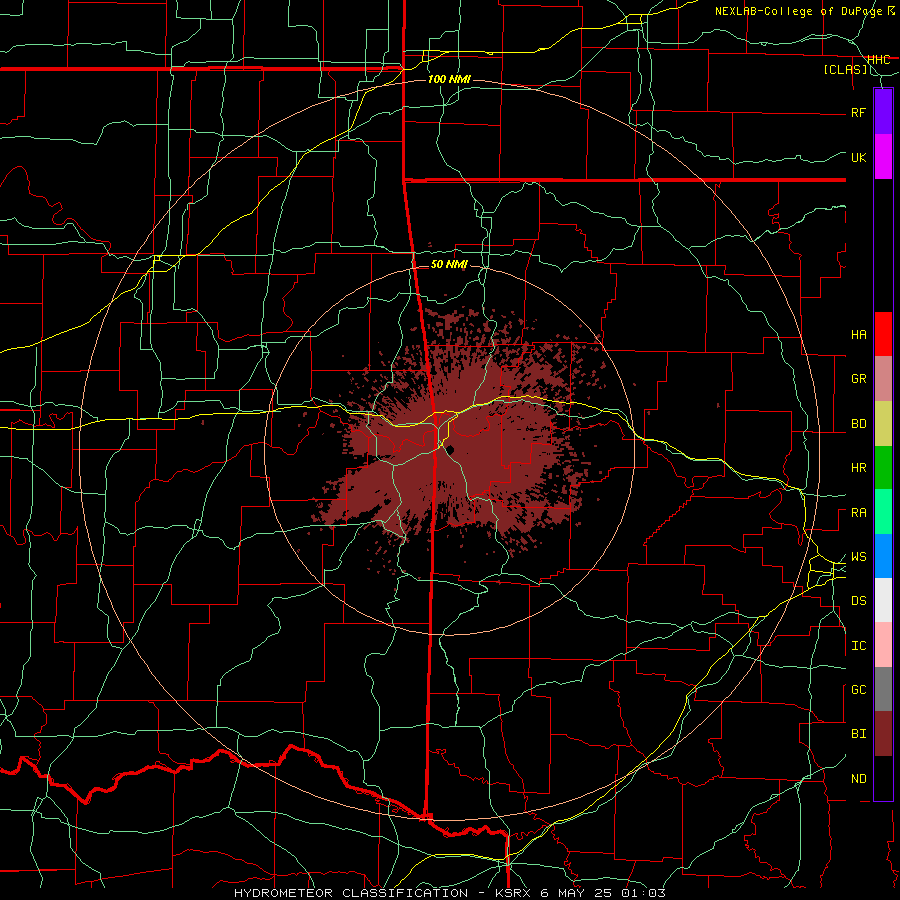Viewport: 900px width, 900px height.
Task: Click the white DS color swatch
Action: 883,600
